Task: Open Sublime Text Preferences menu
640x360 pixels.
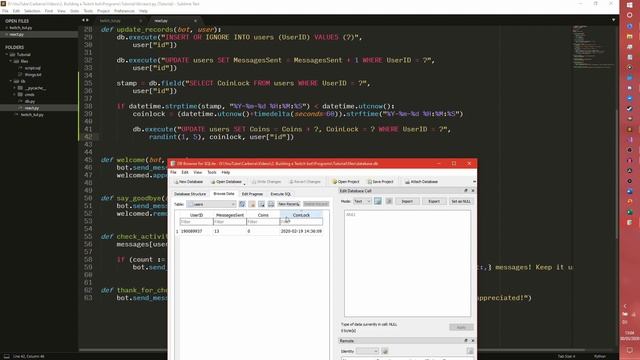Action: (124, 11)
